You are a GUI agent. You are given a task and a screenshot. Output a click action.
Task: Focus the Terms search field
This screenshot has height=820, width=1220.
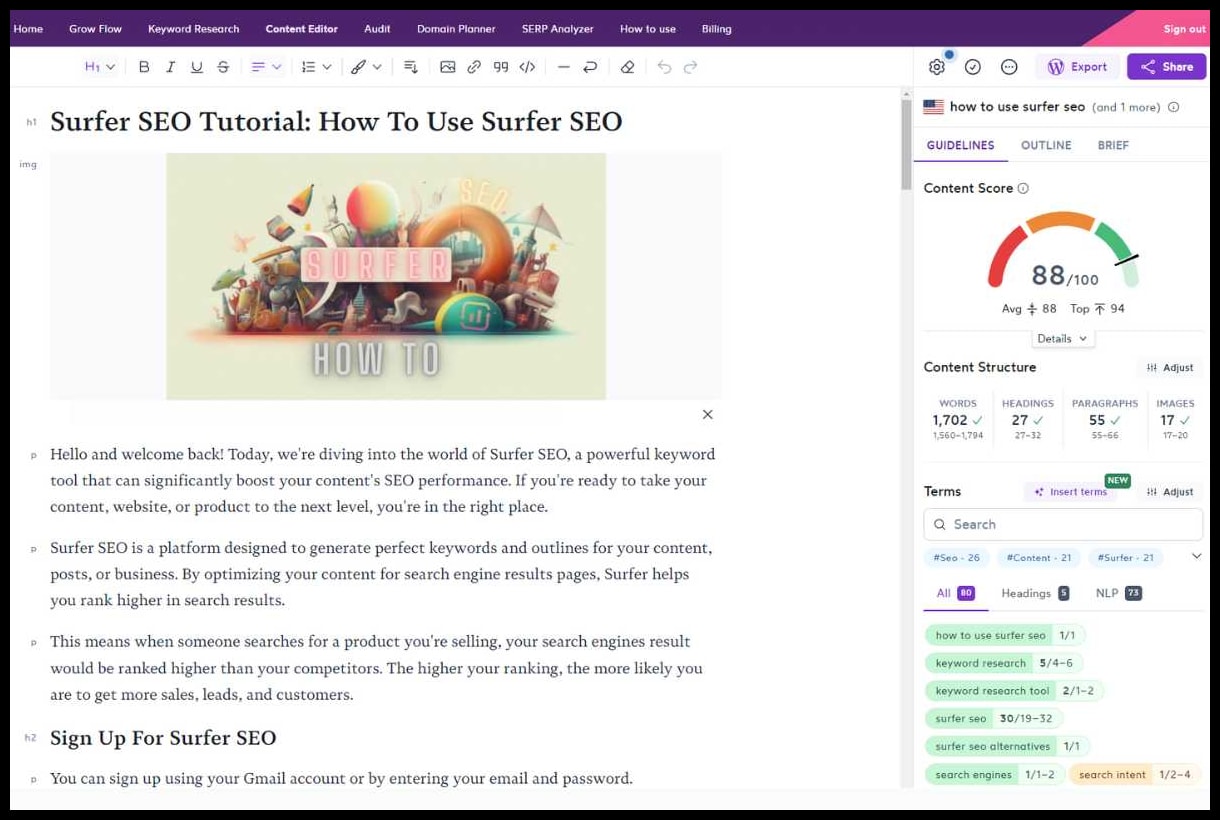(x=1063, y=524)
